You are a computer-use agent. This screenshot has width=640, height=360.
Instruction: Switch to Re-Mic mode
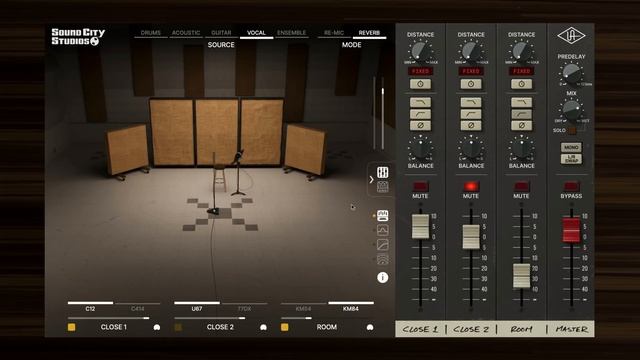tap(334, 33)
